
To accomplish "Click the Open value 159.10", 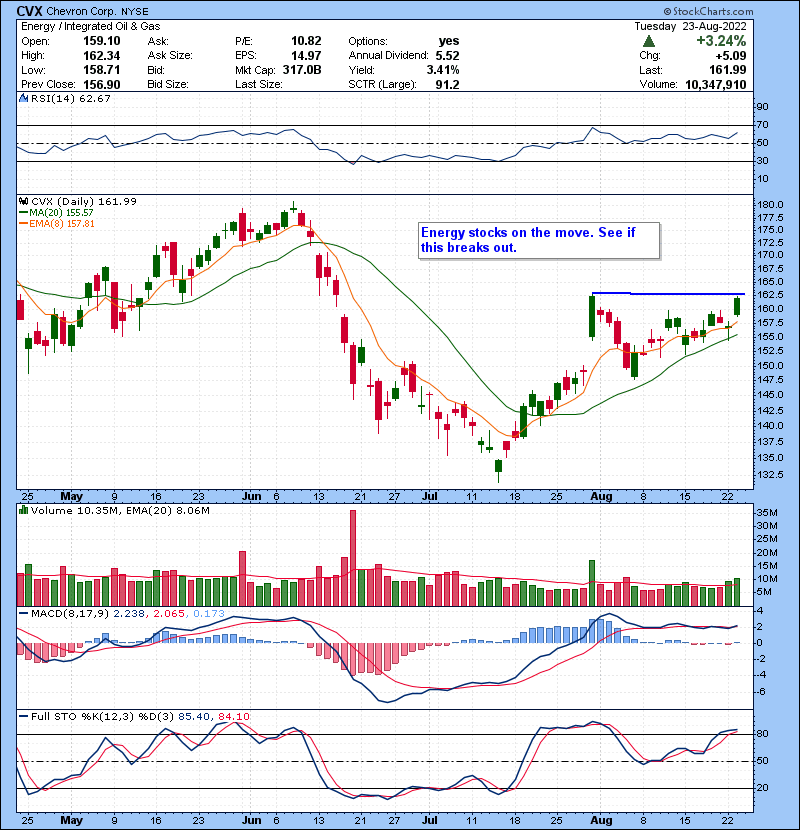I will click(x=102, y=41).
